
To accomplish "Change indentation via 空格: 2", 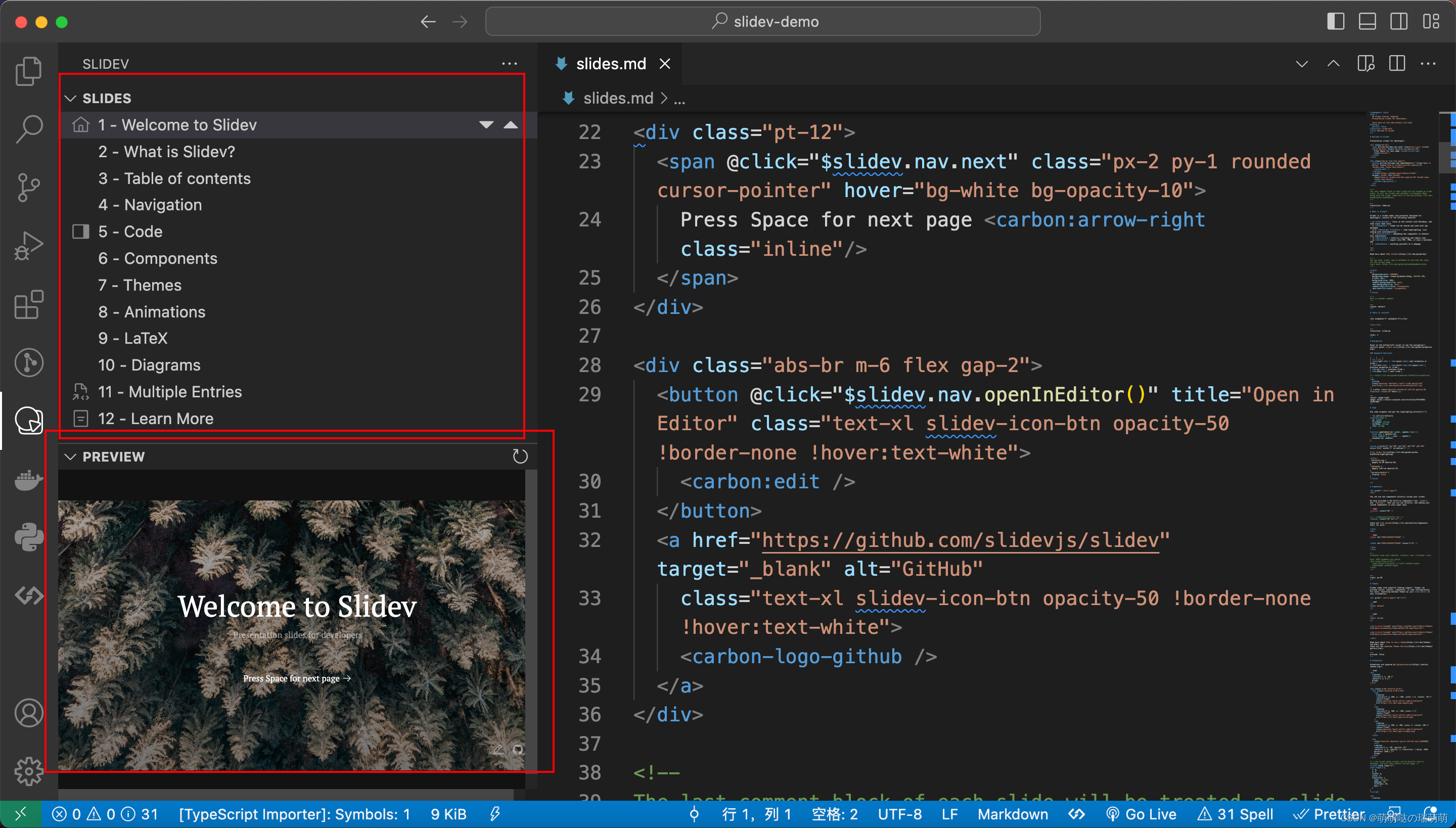I will (834, 814).
